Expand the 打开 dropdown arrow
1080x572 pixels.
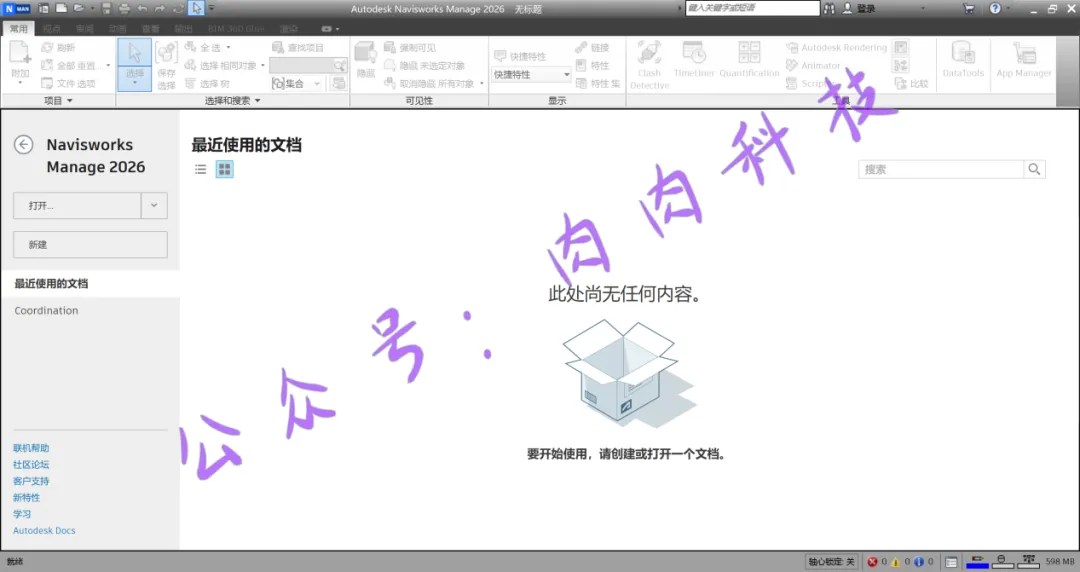pos(154,205)
